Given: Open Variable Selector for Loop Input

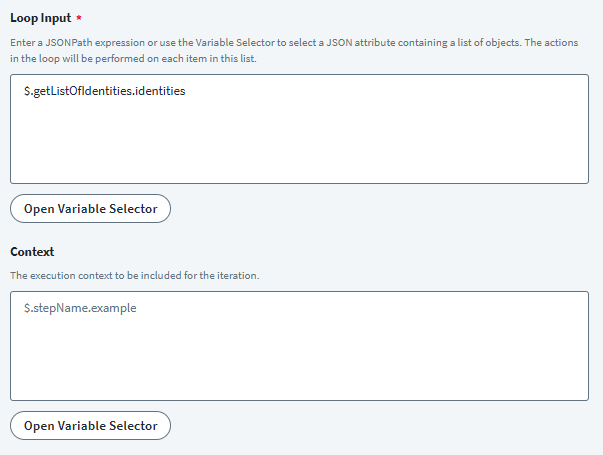Looking at the screenshot, I should [x=90, y=208].
